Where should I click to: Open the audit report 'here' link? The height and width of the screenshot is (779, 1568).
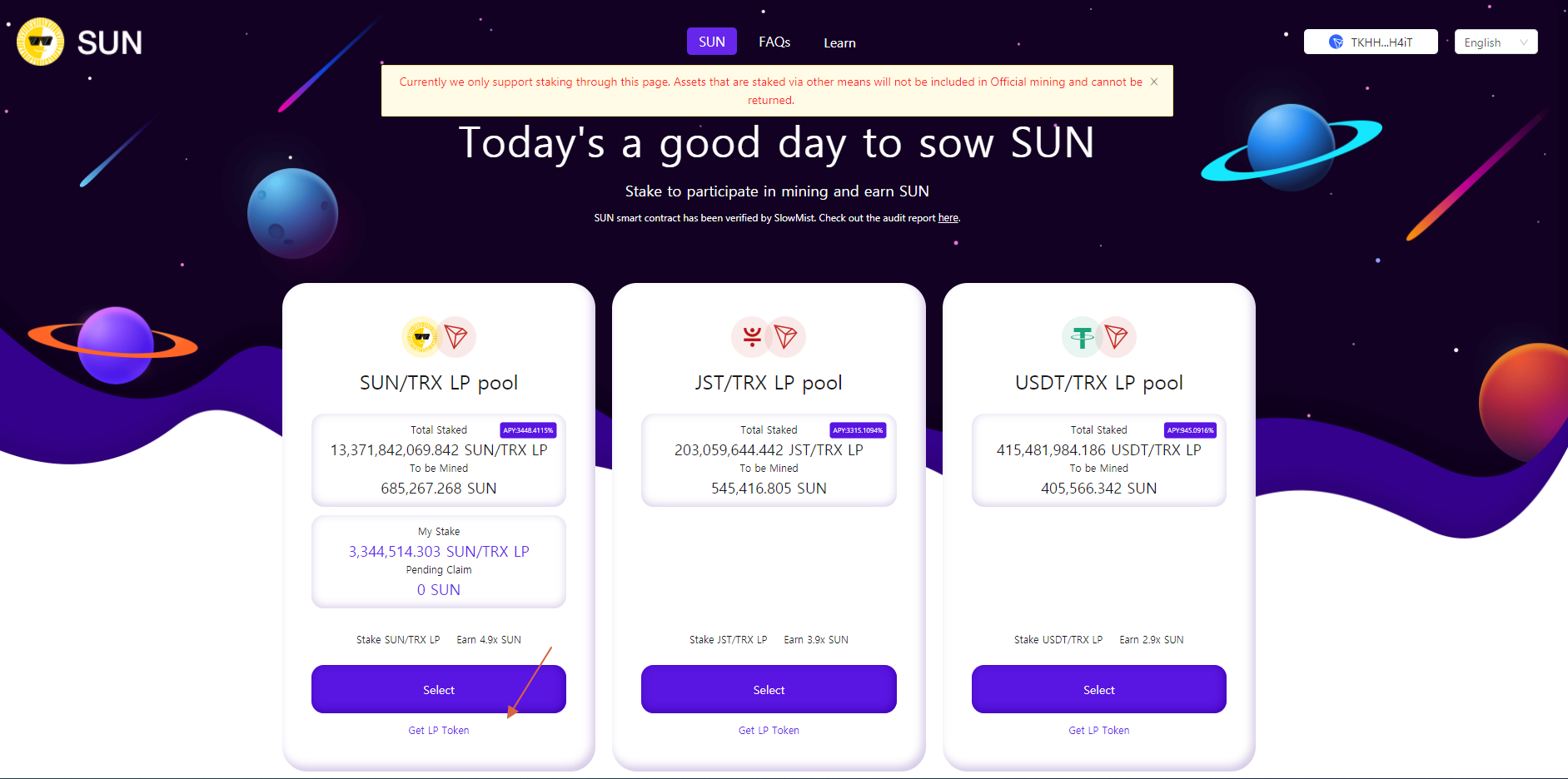(x=948, y=218)
